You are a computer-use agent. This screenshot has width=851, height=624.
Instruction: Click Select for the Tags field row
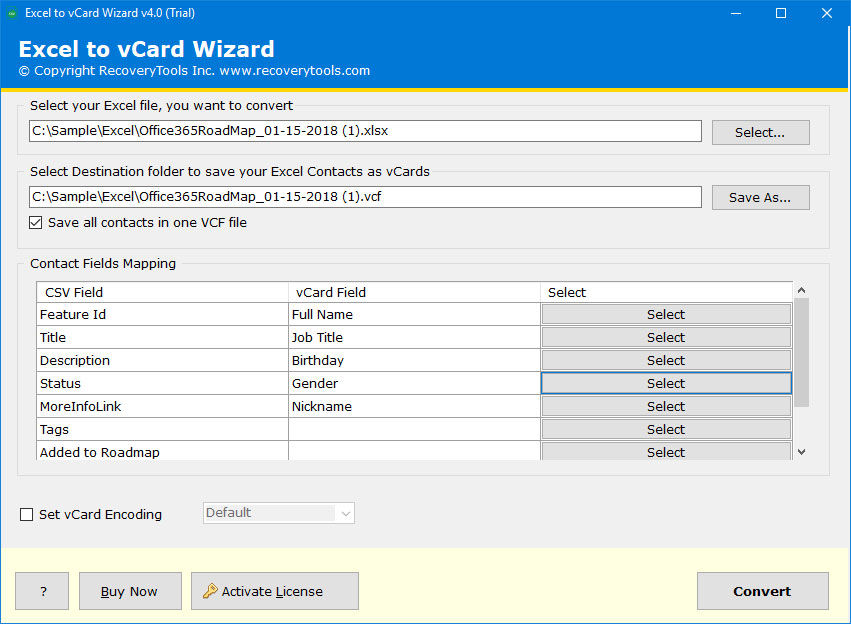[x=665, y=429]
